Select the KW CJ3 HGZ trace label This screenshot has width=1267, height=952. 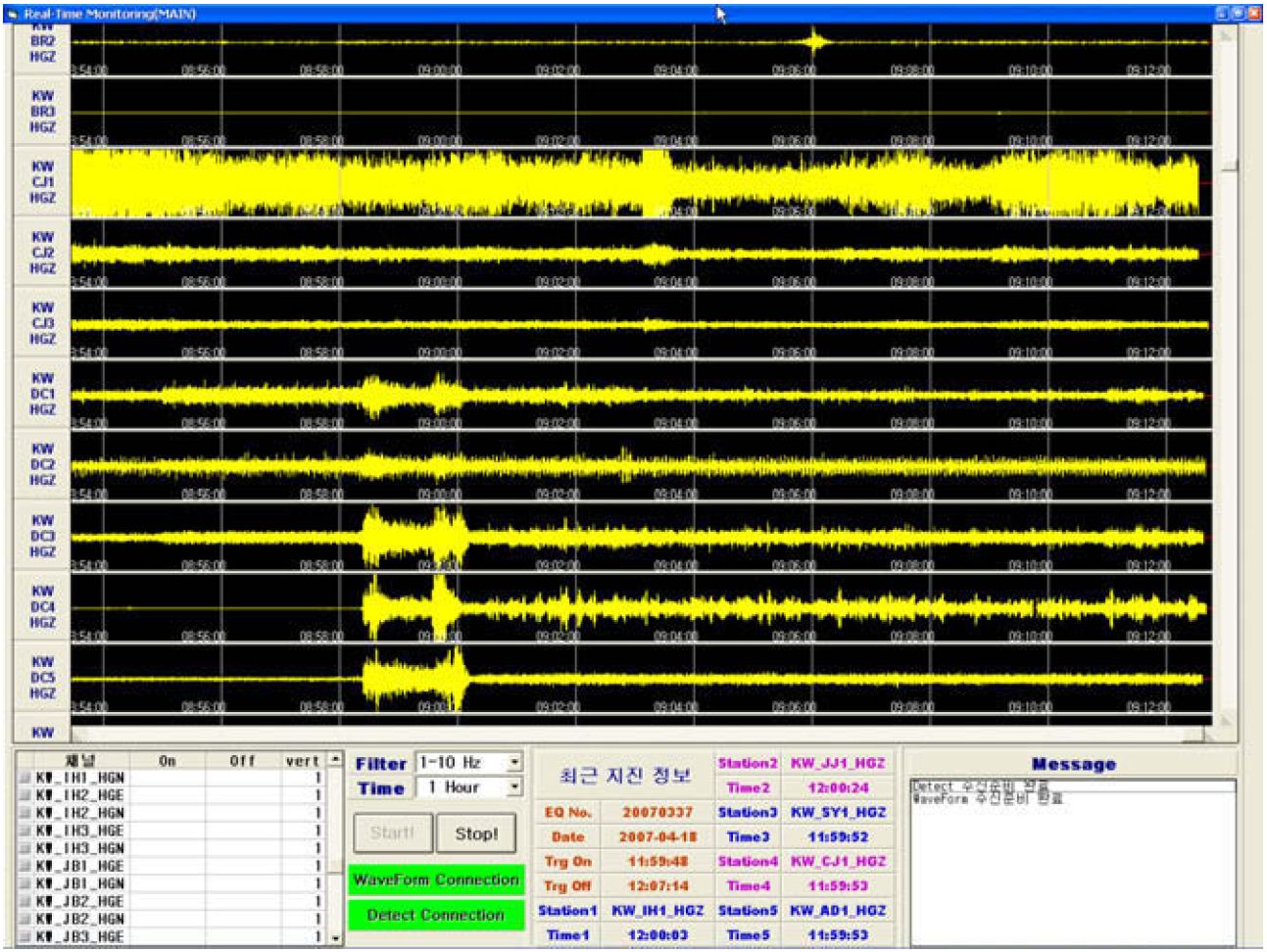pos(42,323)
